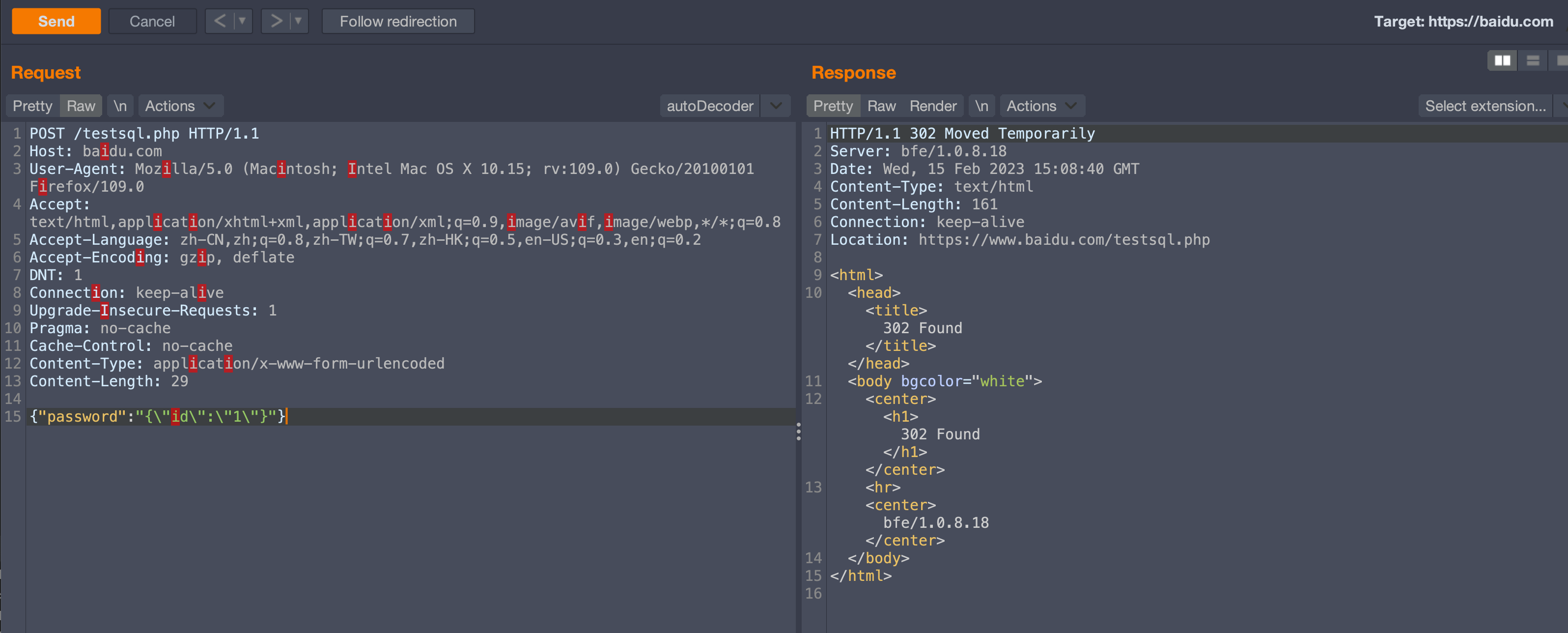Select the request Raw tab
This screenshot has height=633, width=1568.
tap(81, 106)
